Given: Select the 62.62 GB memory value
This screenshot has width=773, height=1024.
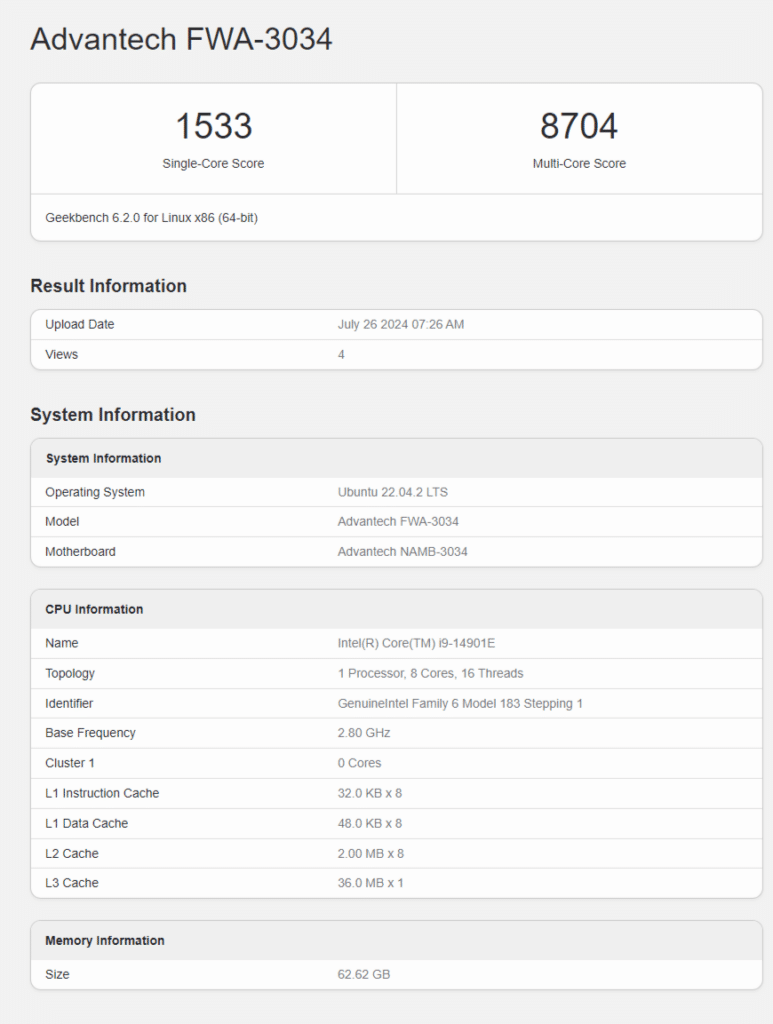Looking at the screenshot, I should click(x=364, y=974).
